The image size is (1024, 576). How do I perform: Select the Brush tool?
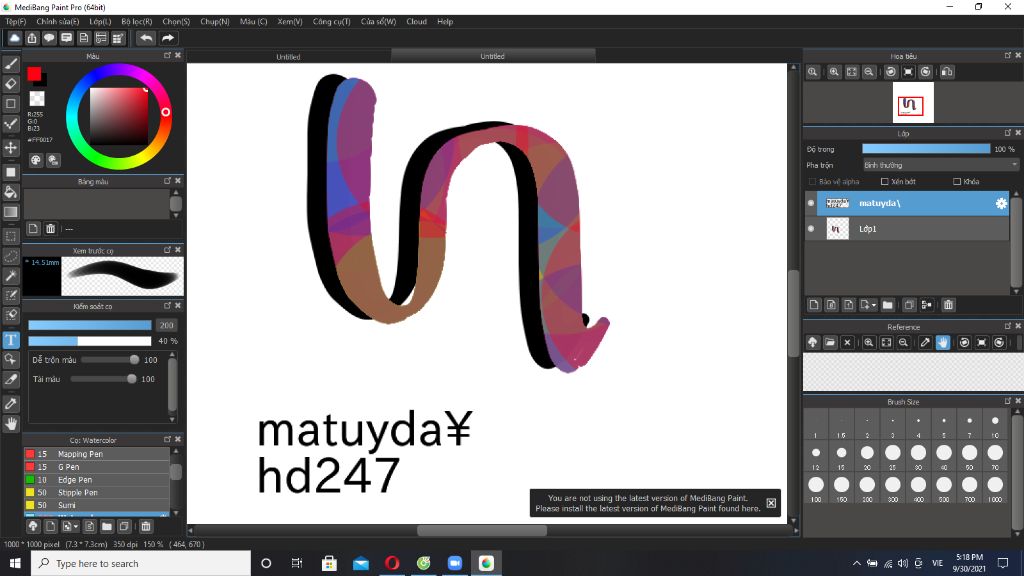(x=11, y=64)
